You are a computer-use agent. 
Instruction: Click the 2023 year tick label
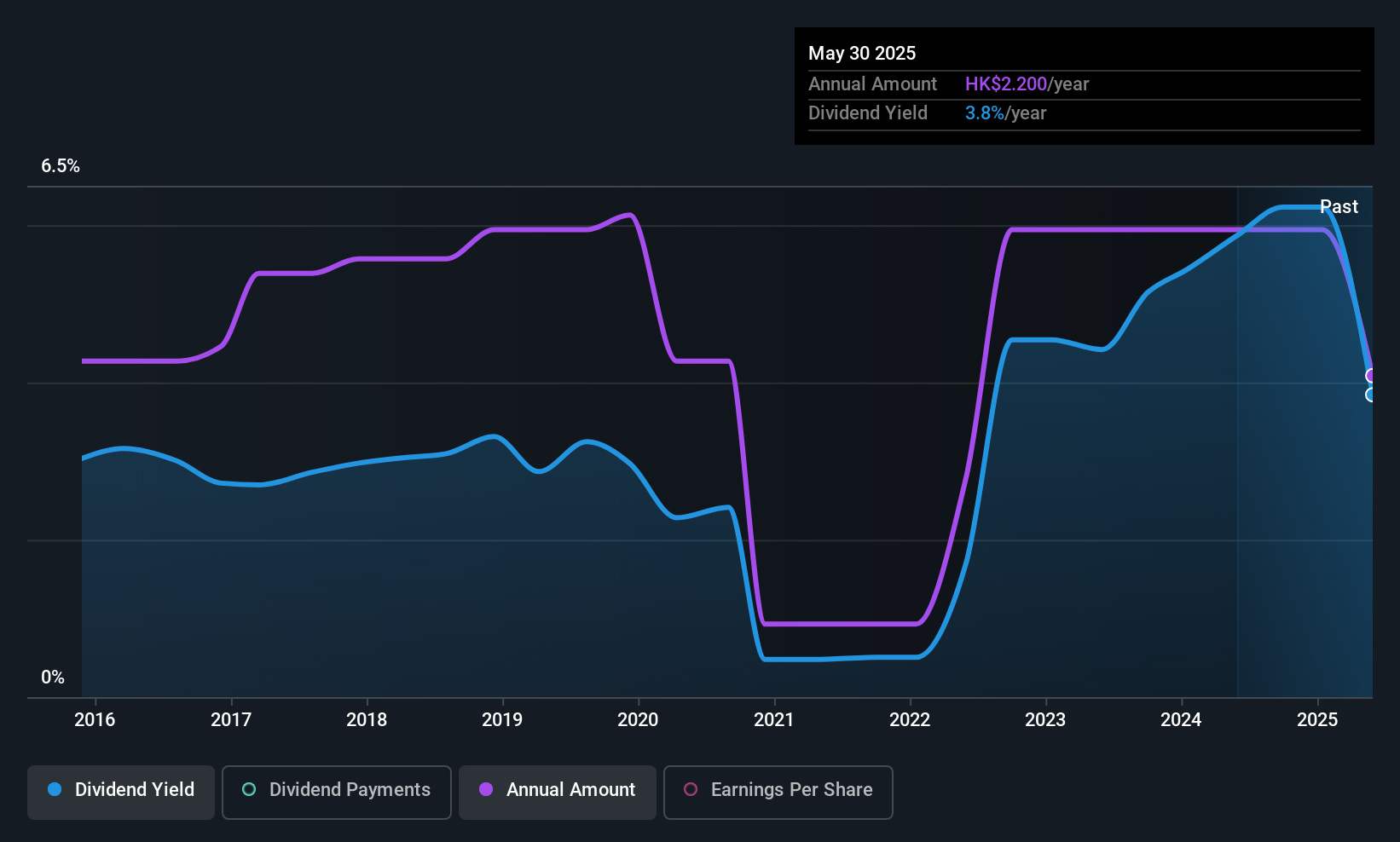(x=1045, y=720)
